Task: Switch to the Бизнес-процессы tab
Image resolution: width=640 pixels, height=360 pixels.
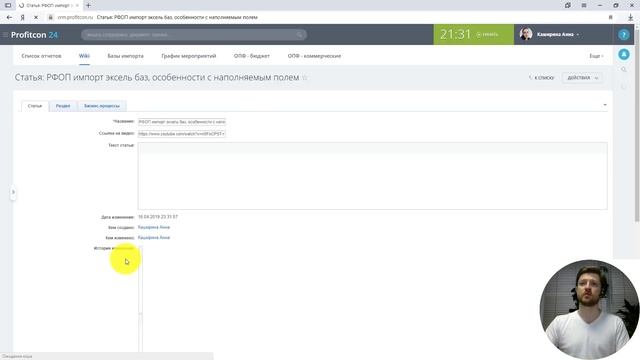Action: pos(102,106)
